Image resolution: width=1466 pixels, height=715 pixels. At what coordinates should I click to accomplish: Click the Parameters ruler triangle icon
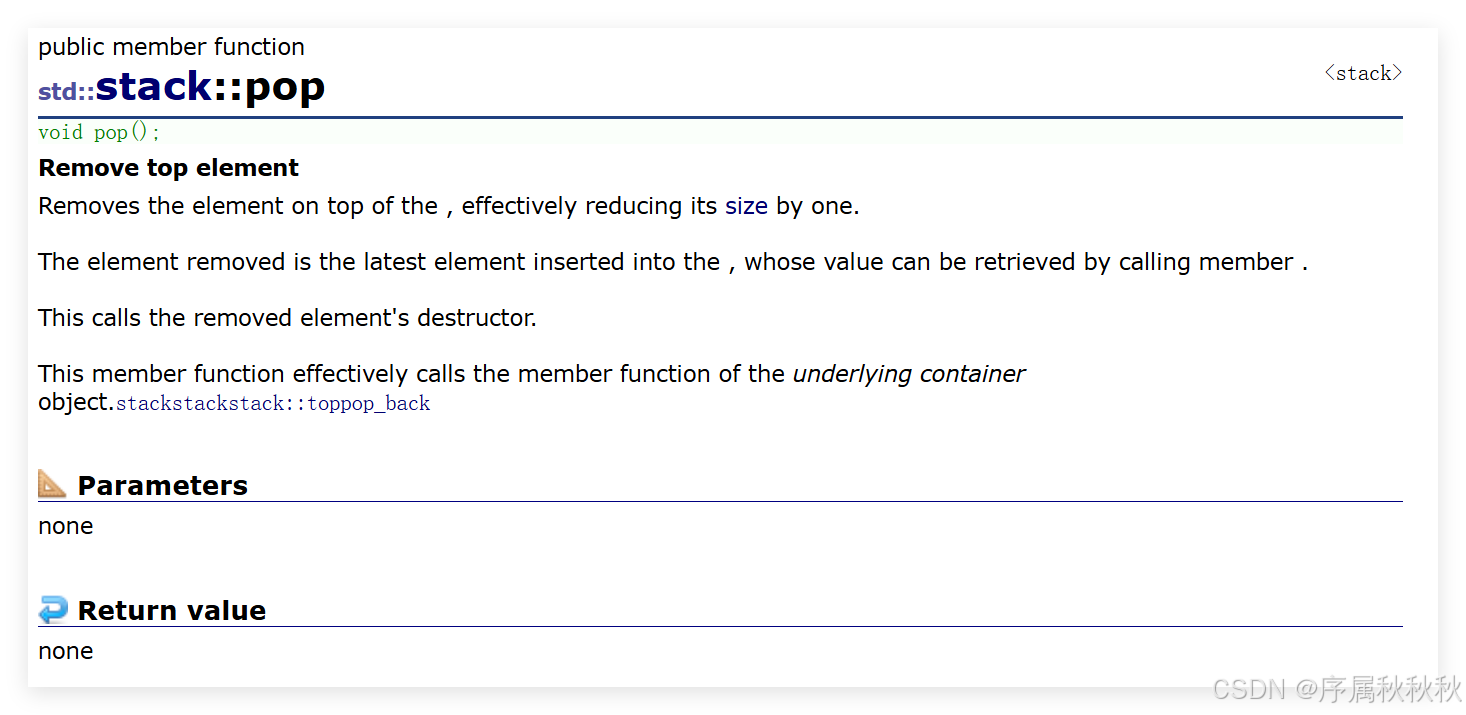tap(52, 484)
